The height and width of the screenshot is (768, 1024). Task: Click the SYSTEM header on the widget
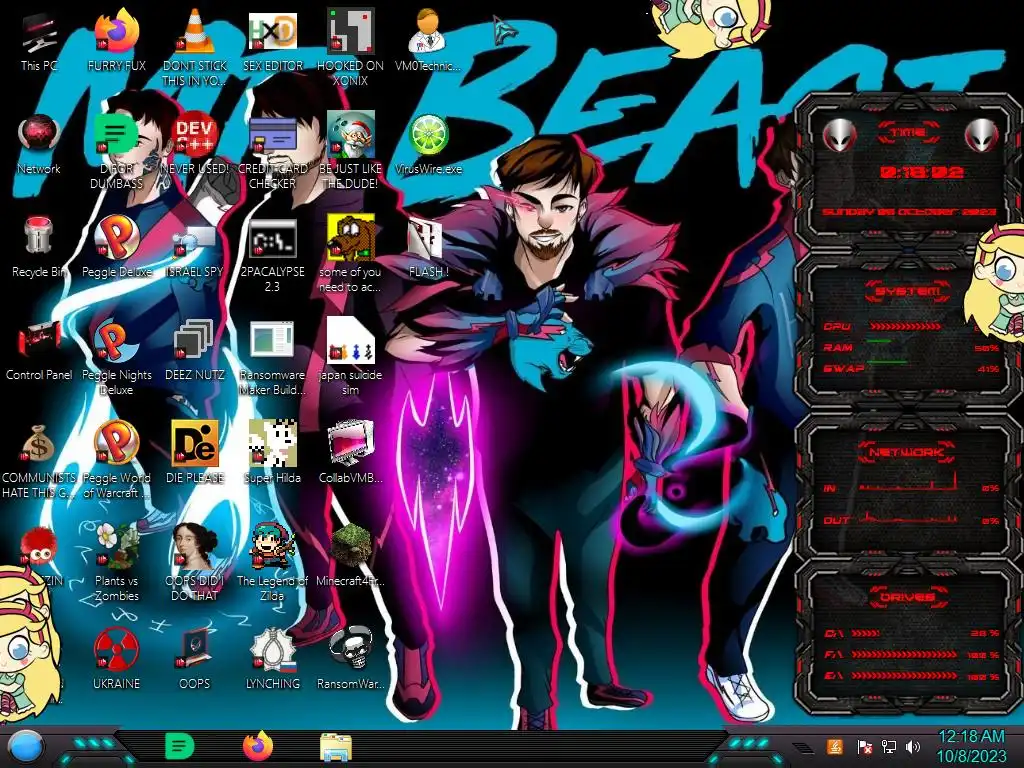click(908, 291)
